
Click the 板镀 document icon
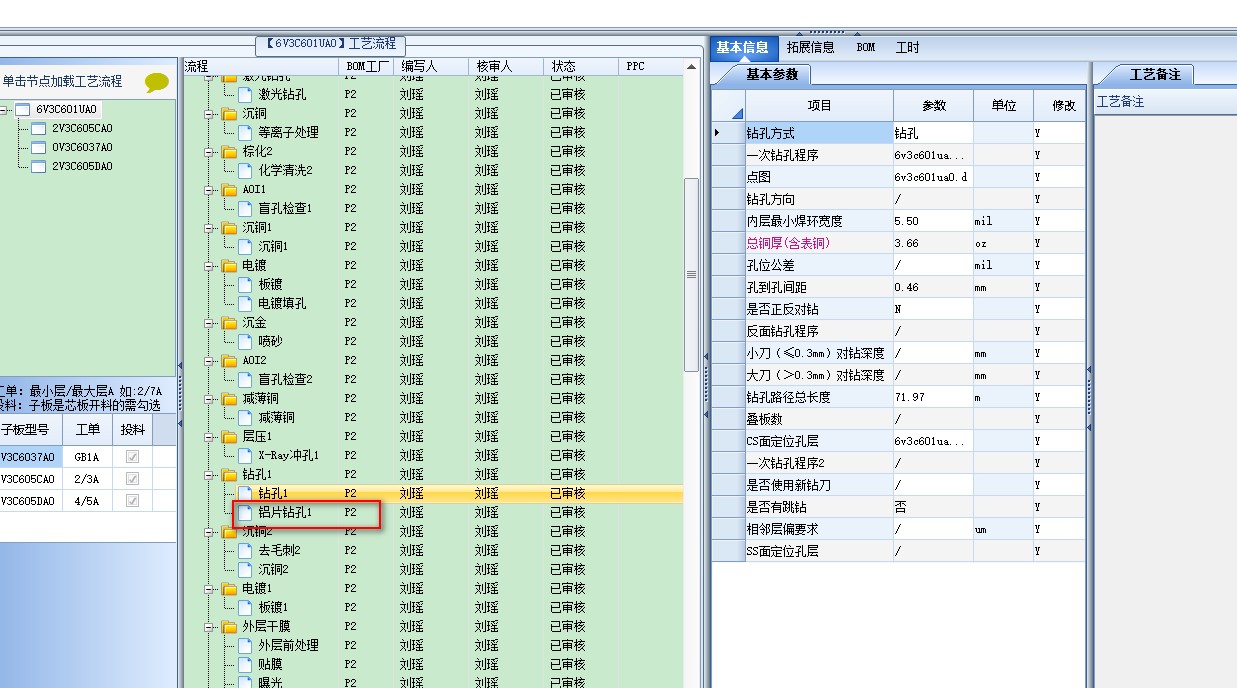click(245, 284)
